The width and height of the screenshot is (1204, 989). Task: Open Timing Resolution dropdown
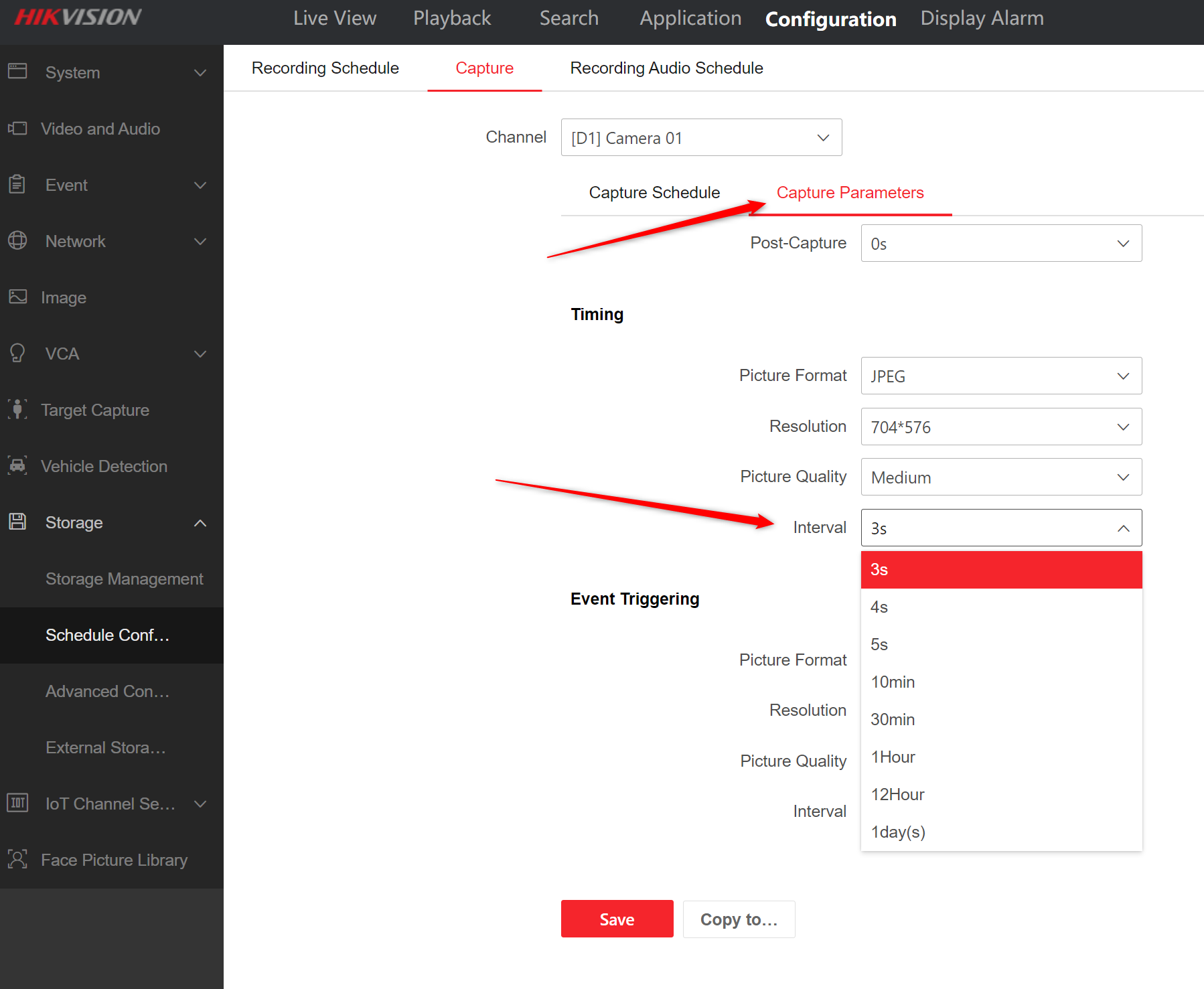click(1001, 427)
